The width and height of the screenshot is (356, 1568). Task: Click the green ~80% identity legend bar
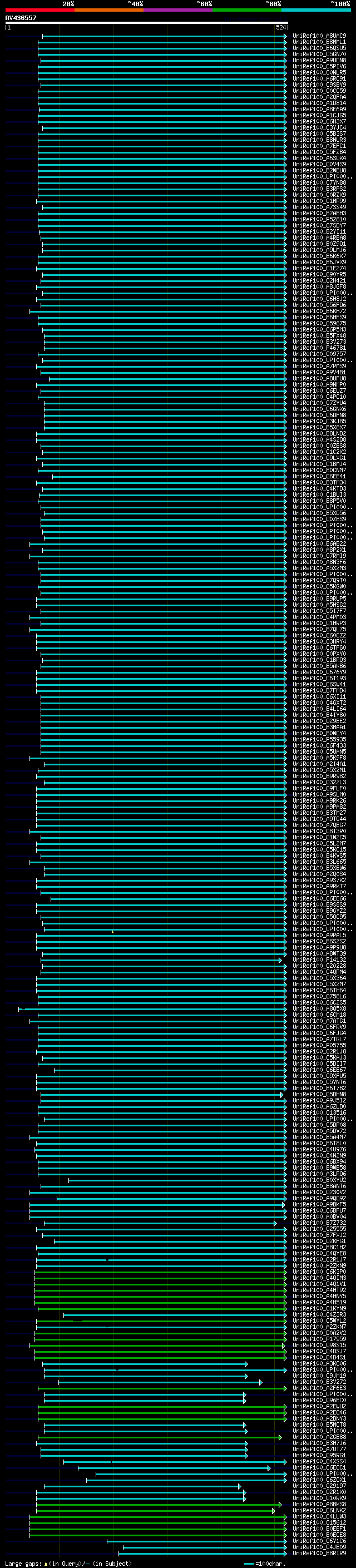247,10
